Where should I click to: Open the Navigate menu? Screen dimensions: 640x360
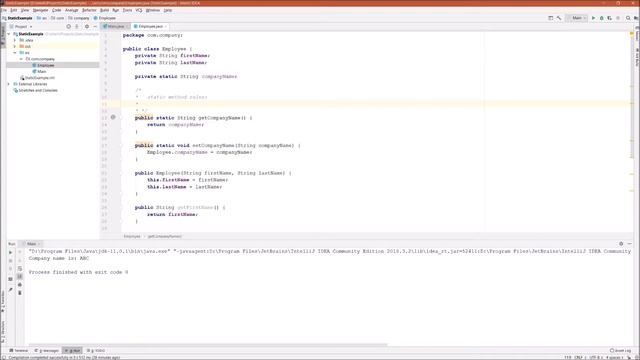(40, 10)
